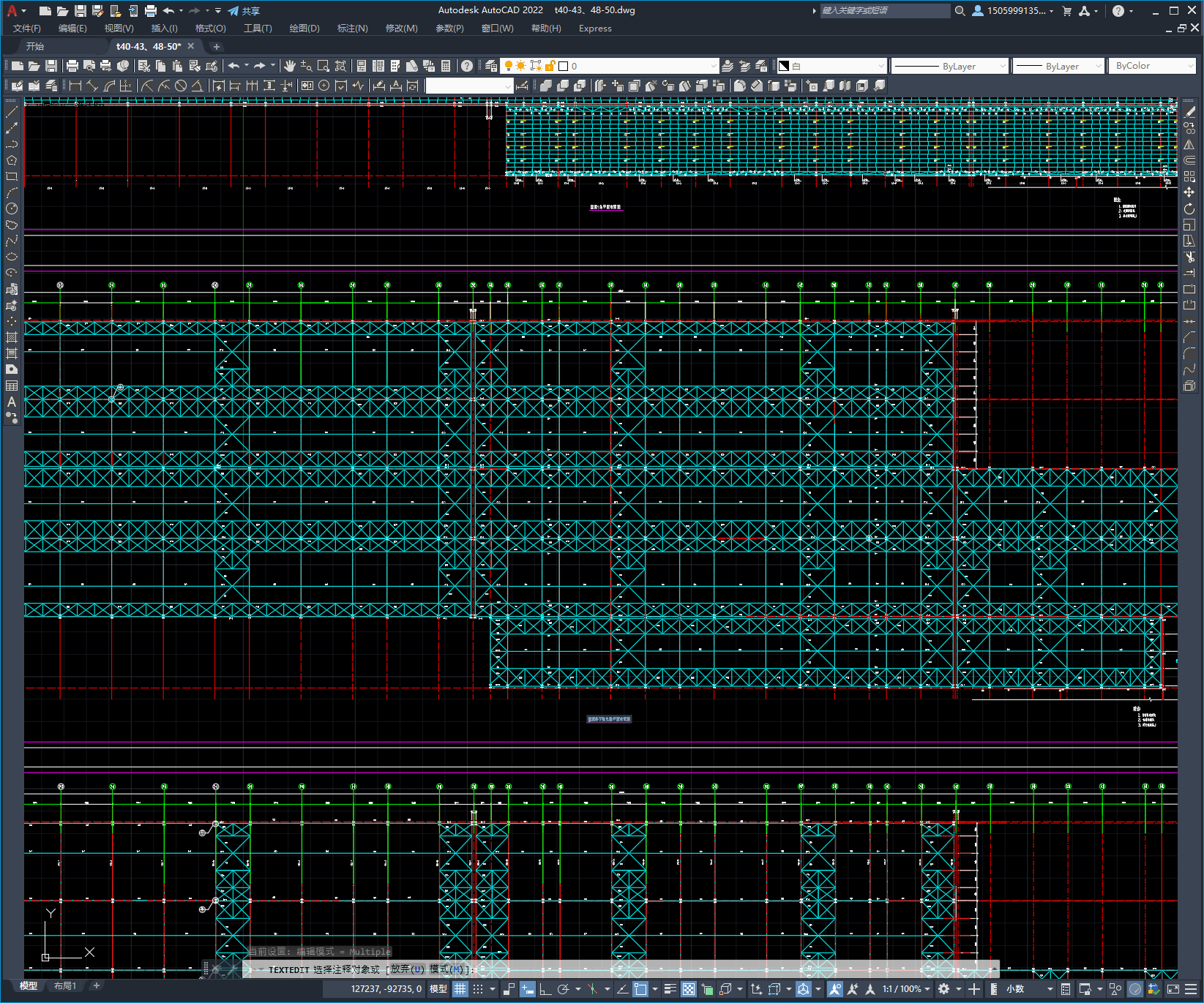
Task: Click the search magnifier icon in title bar
Action: [x=960, y=10]
